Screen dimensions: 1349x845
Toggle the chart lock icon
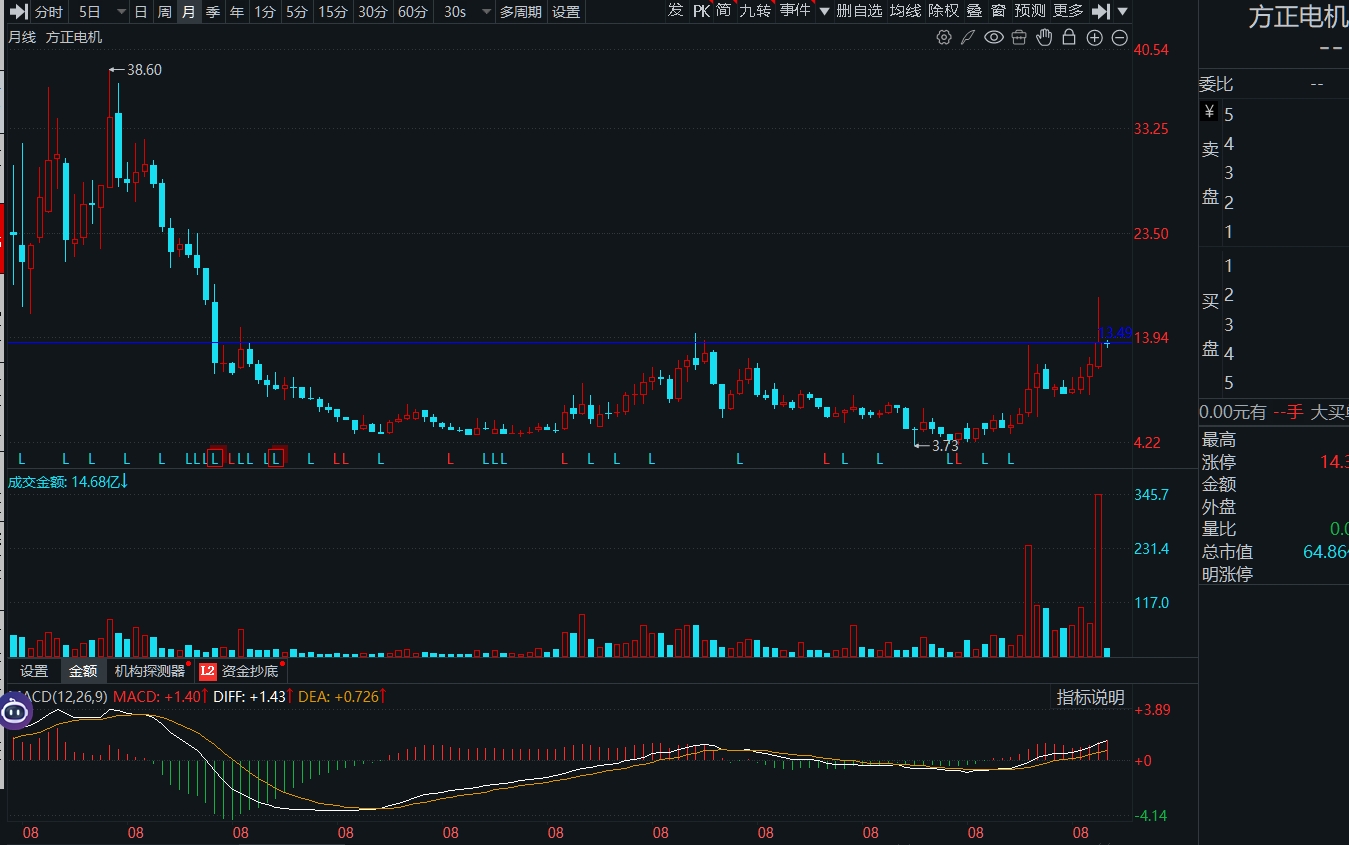point(1069,38)
